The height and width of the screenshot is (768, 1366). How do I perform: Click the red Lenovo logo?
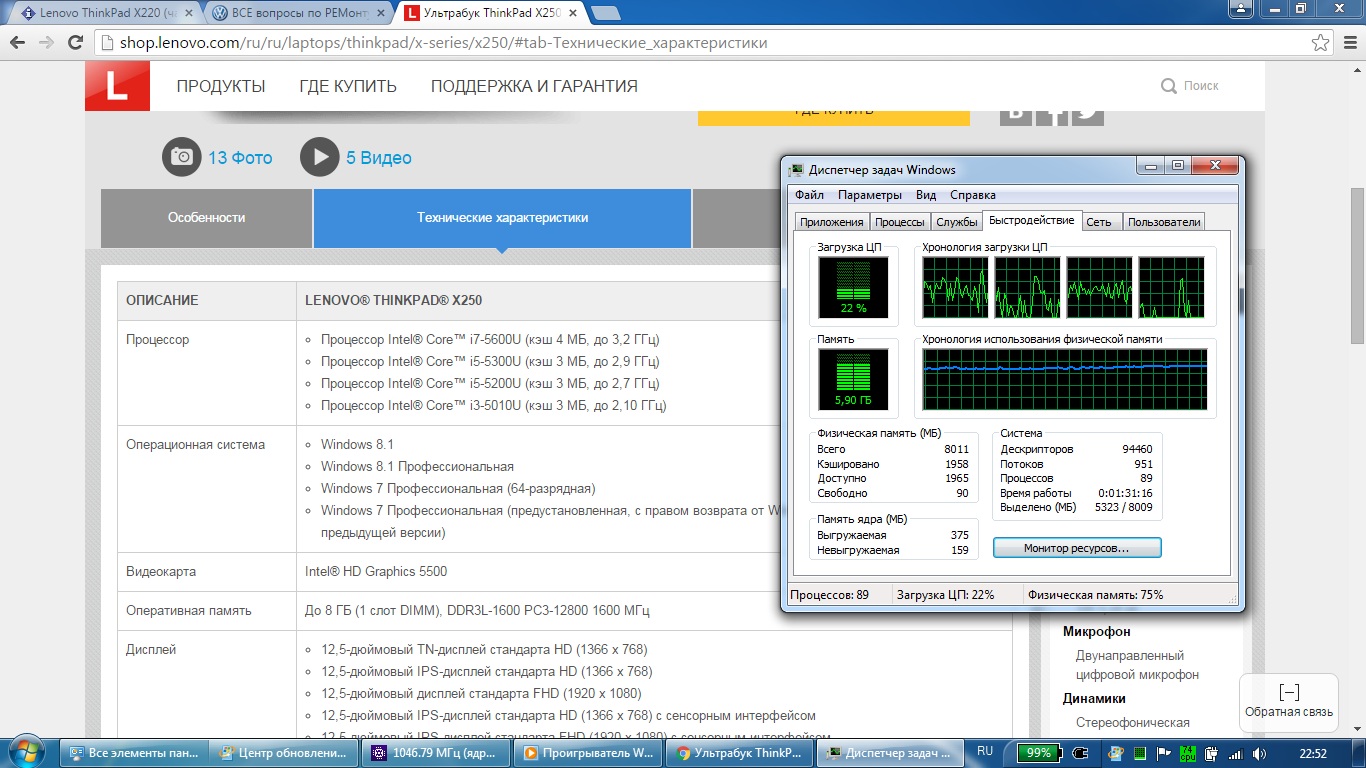tap(117, 86)
